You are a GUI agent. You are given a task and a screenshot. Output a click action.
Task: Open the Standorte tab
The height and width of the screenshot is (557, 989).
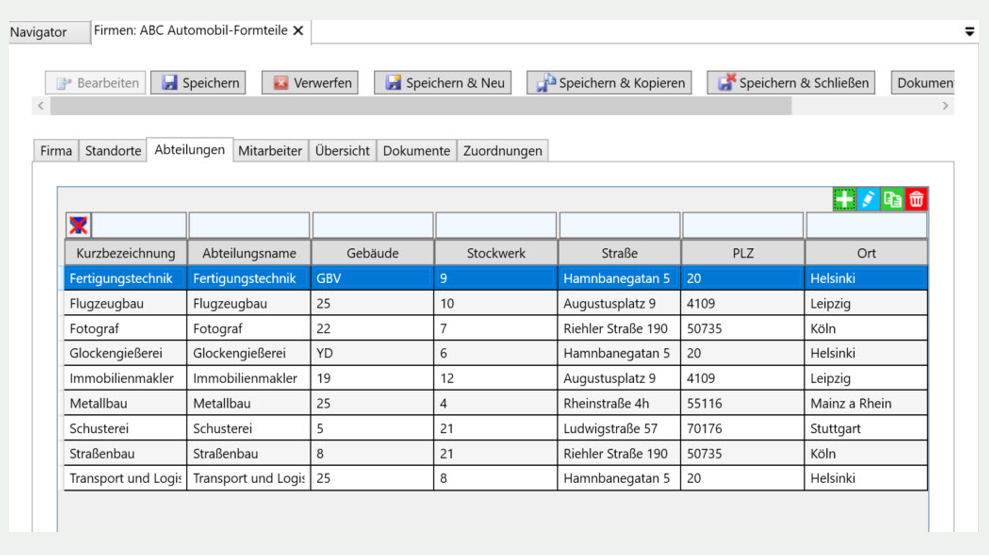point(113,151)
